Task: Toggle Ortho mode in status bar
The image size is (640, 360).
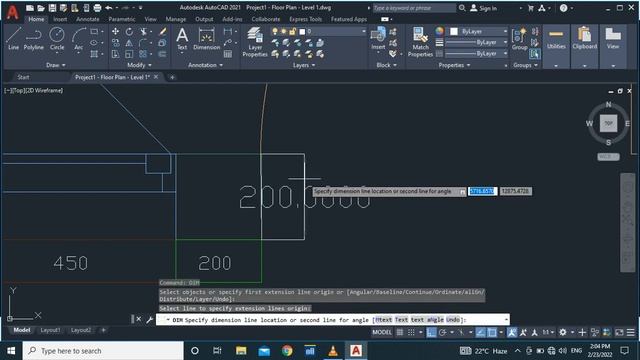Action: click(431, 333)
